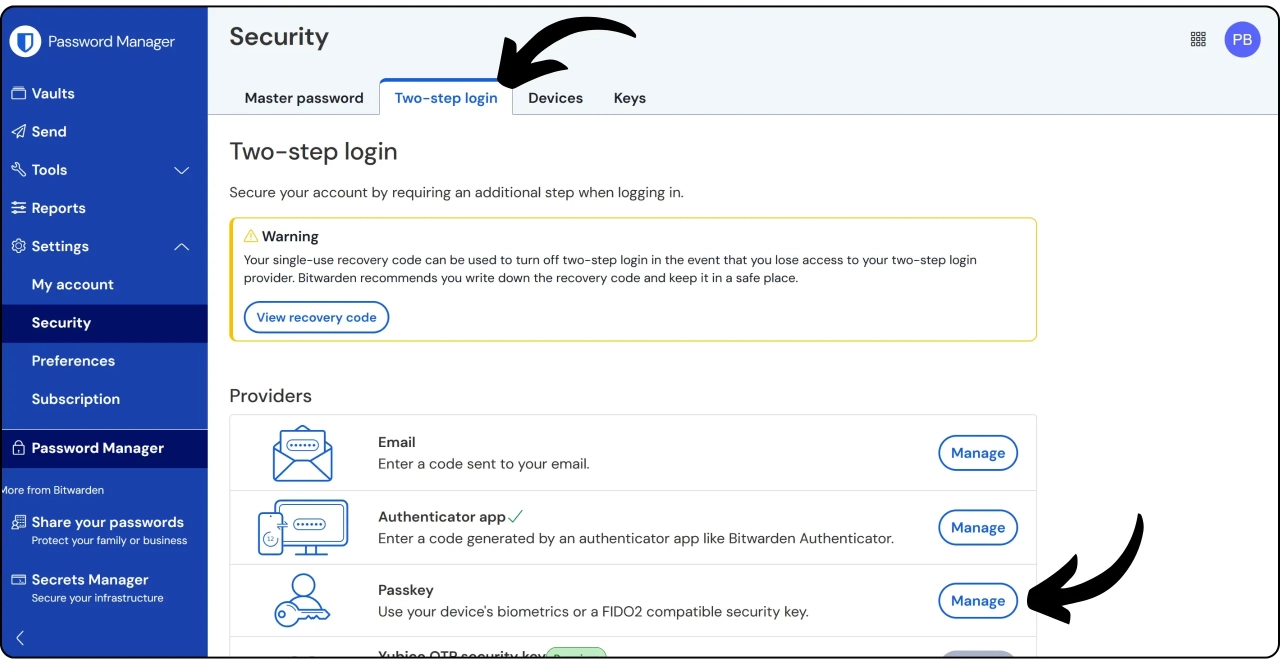Manage the Authenticator app provider
The height and width of the screenshot is (664, 1280).
coord(978,527)
